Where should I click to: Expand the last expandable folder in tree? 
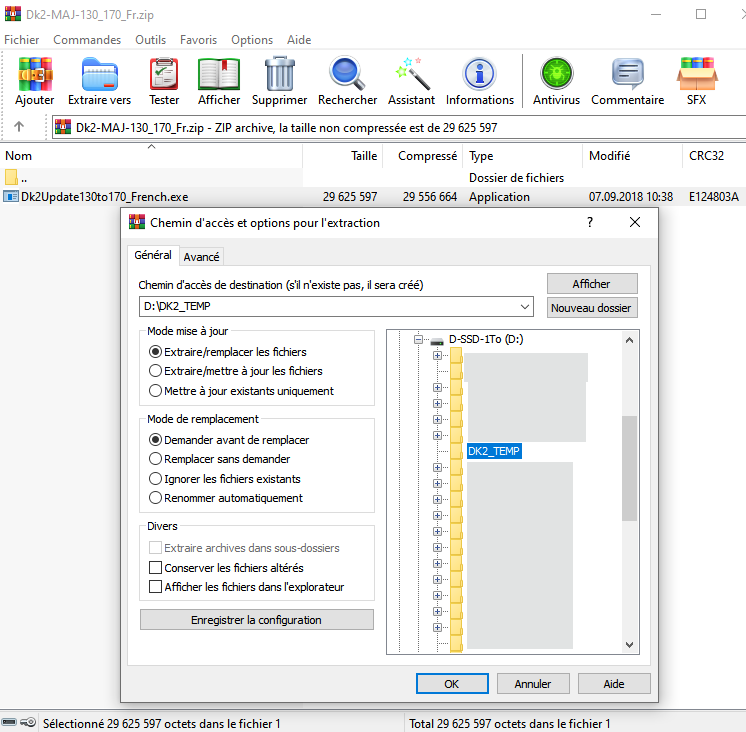(437, 627)
